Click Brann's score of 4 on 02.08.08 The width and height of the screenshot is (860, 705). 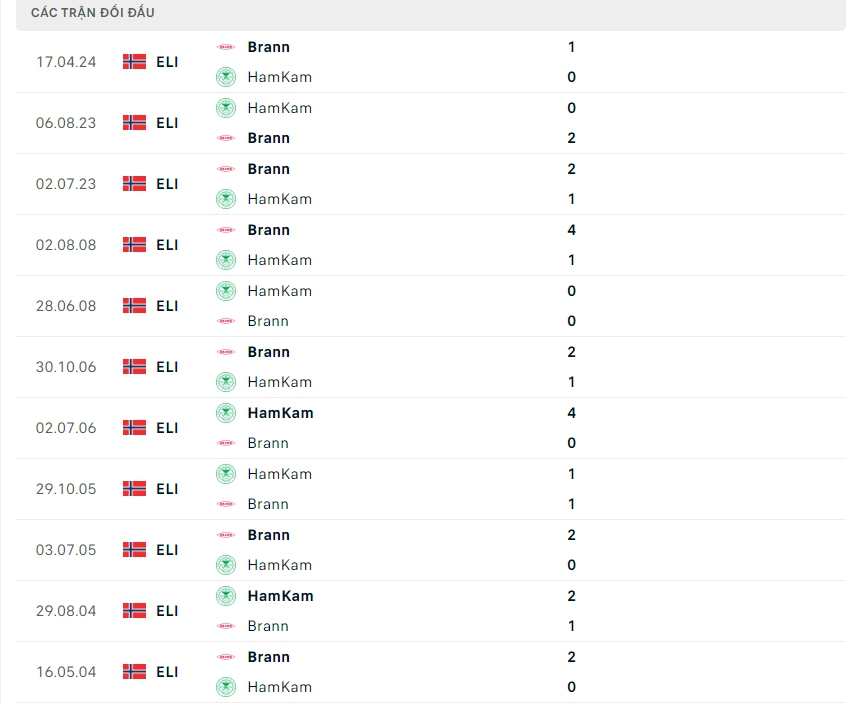click(571, 230)
